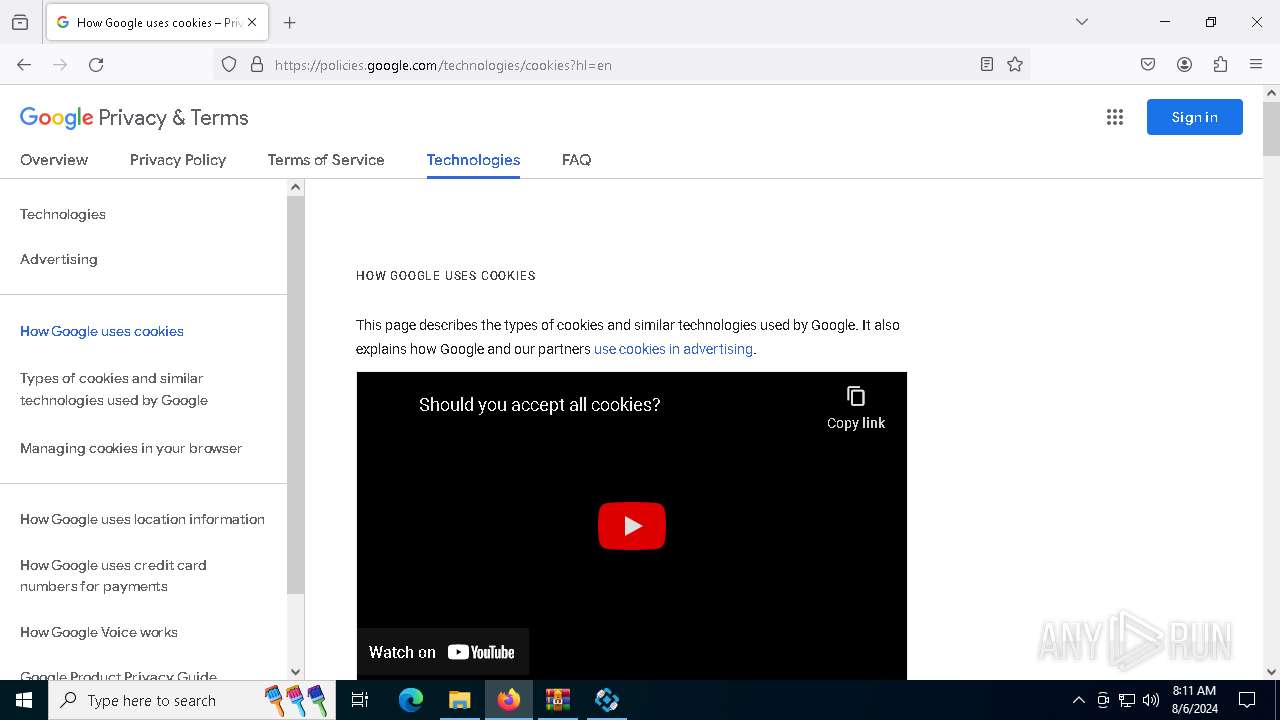Viewport: 1280px width, 720px height.
Task: Open File Explorer from taskbar
Action: (459, 700)
